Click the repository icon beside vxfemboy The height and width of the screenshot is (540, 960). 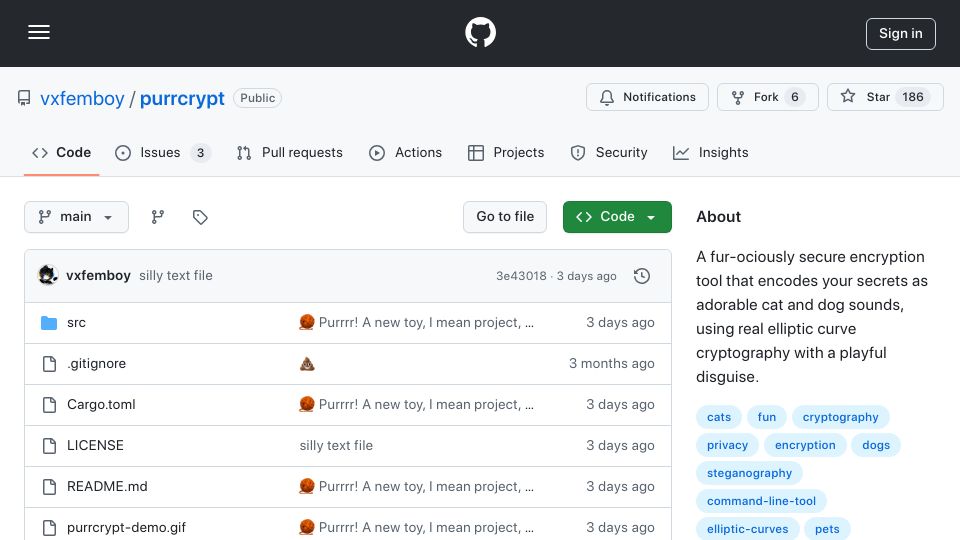24,98
